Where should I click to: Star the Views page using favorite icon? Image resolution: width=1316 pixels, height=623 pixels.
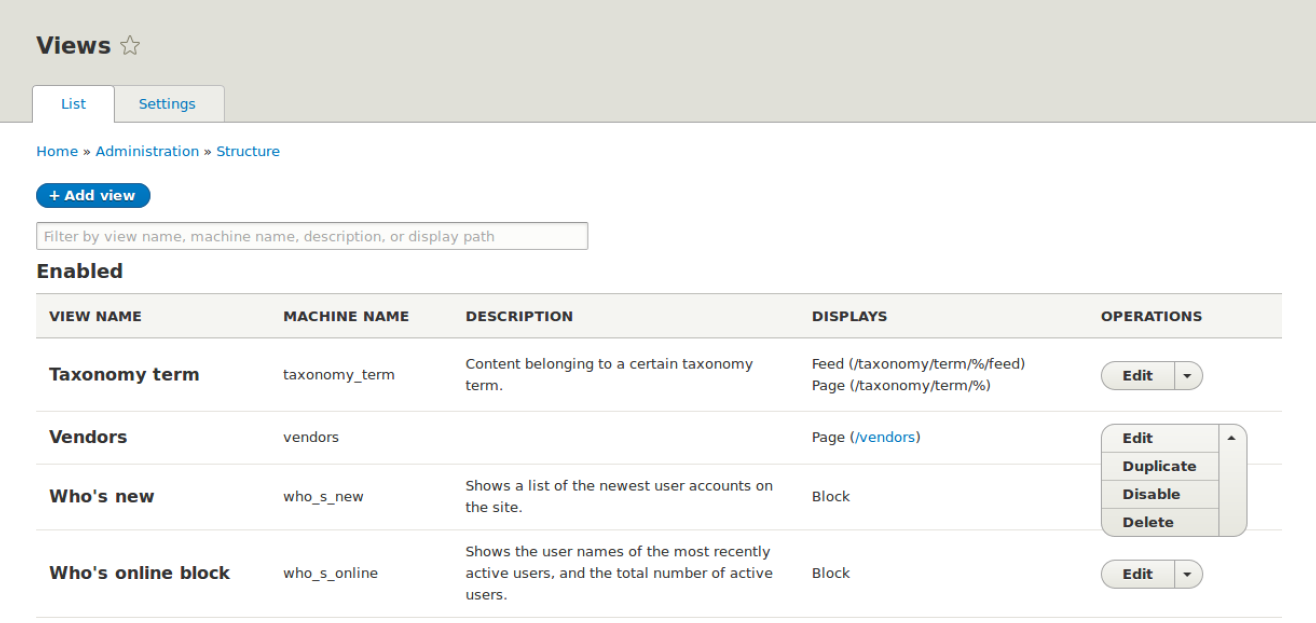[129, 44]
